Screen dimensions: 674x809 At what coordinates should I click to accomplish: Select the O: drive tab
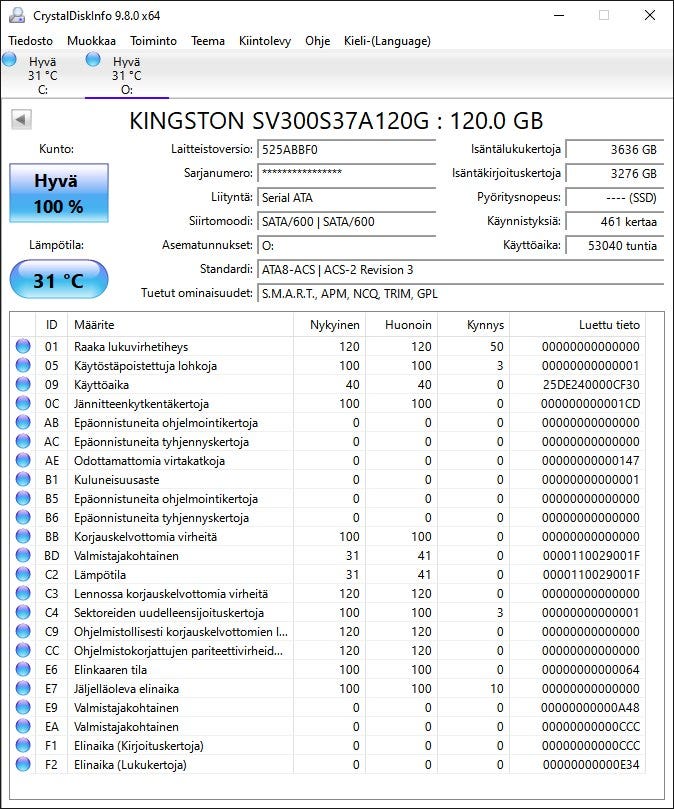pos(126,75)
